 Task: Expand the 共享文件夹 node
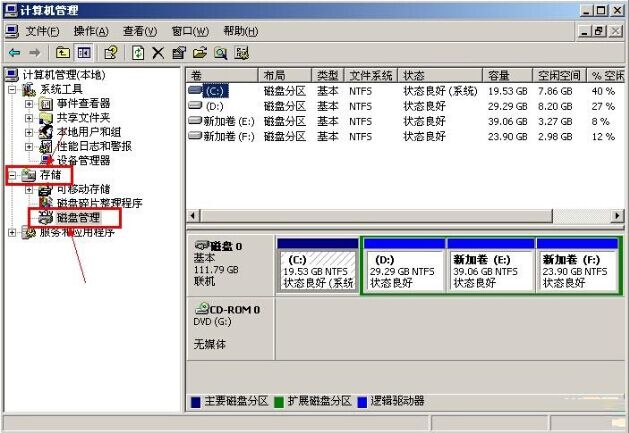click(x=28, y=118)
